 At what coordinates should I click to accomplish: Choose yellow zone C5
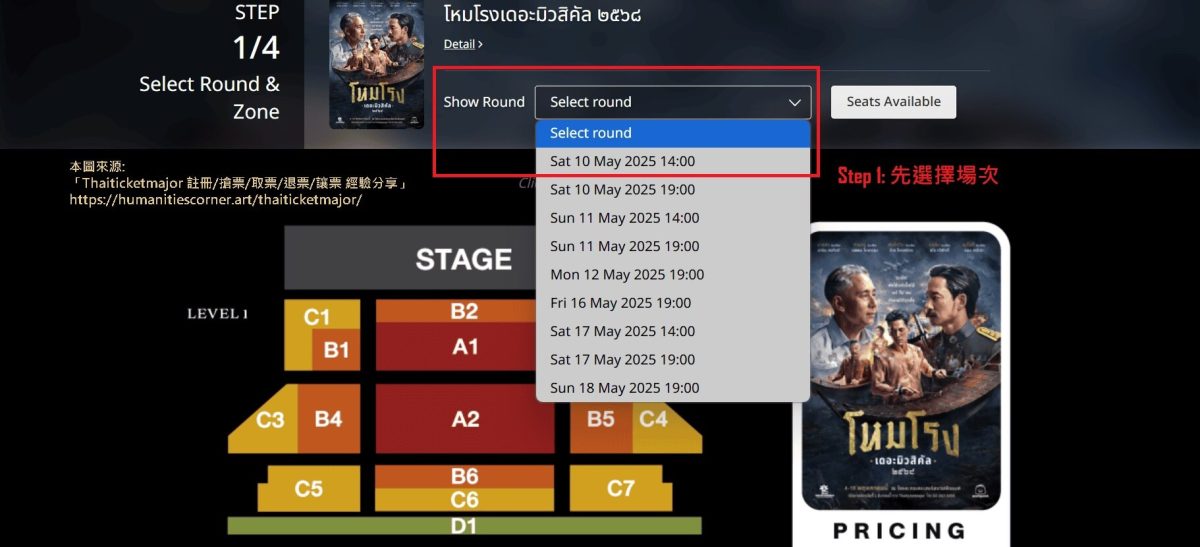tap(309, 489)
